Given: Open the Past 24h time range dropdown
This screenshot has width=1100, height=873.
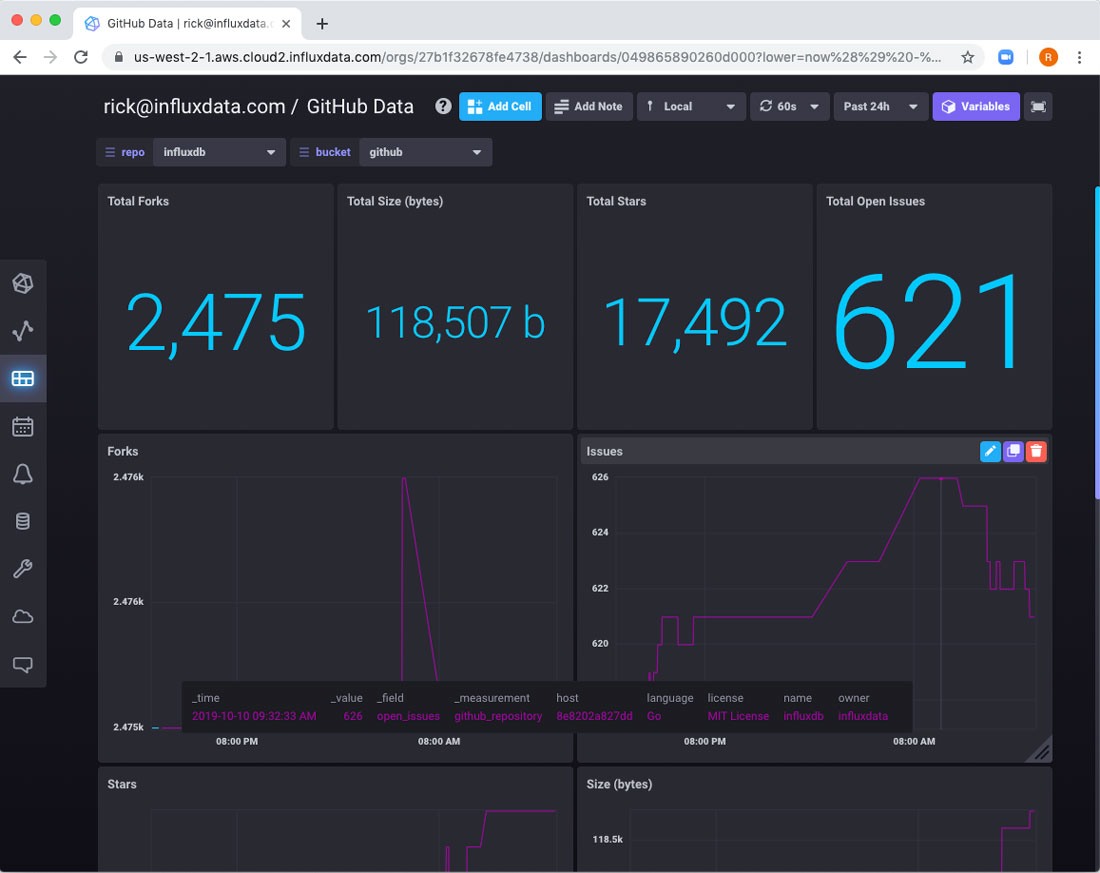Looking at the screenshot, I should [x=880, y=106].
